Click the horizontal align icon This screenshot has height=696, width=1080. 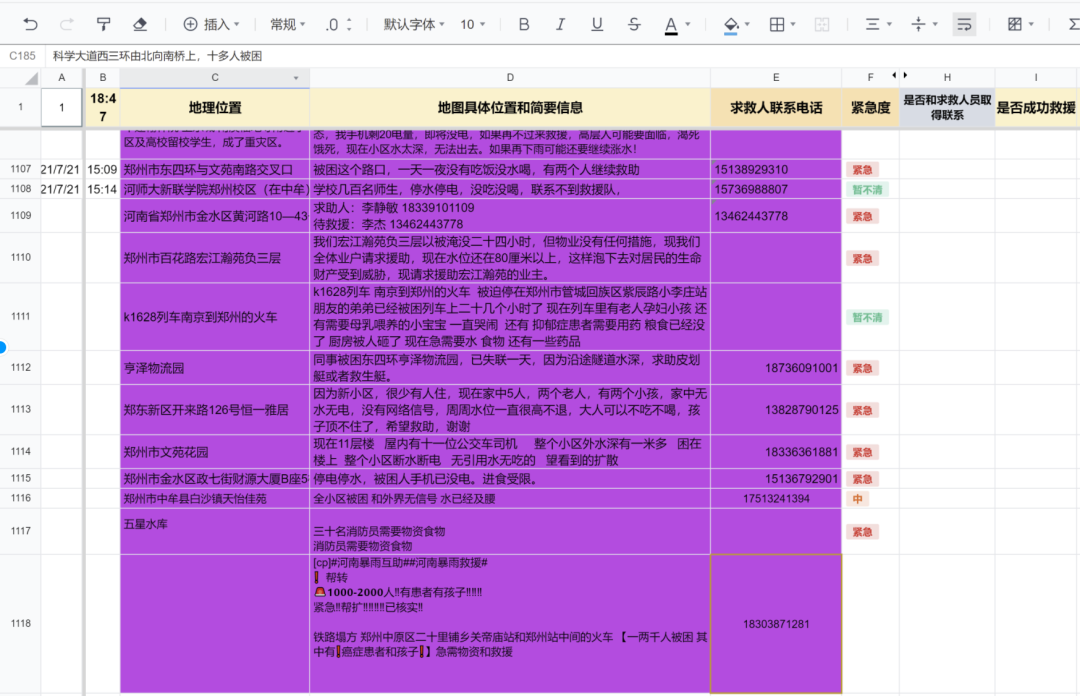[x=873, y=25]
